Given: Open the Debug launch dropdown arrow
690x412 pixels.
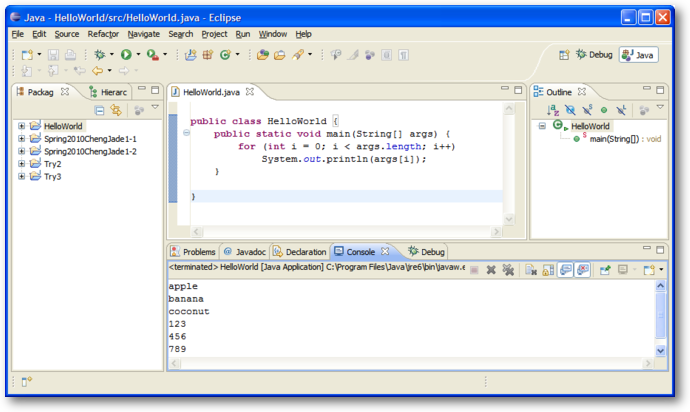Looking at the screenshot, I should (111, 55).
